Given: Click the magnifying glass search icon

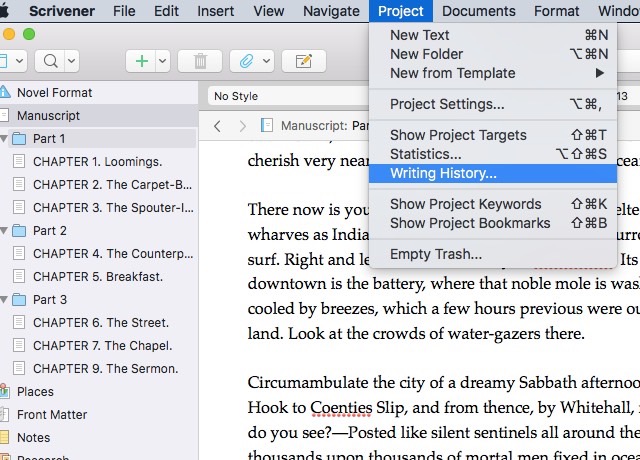Looking at the screenshot, I should click(x=50, y=61).
